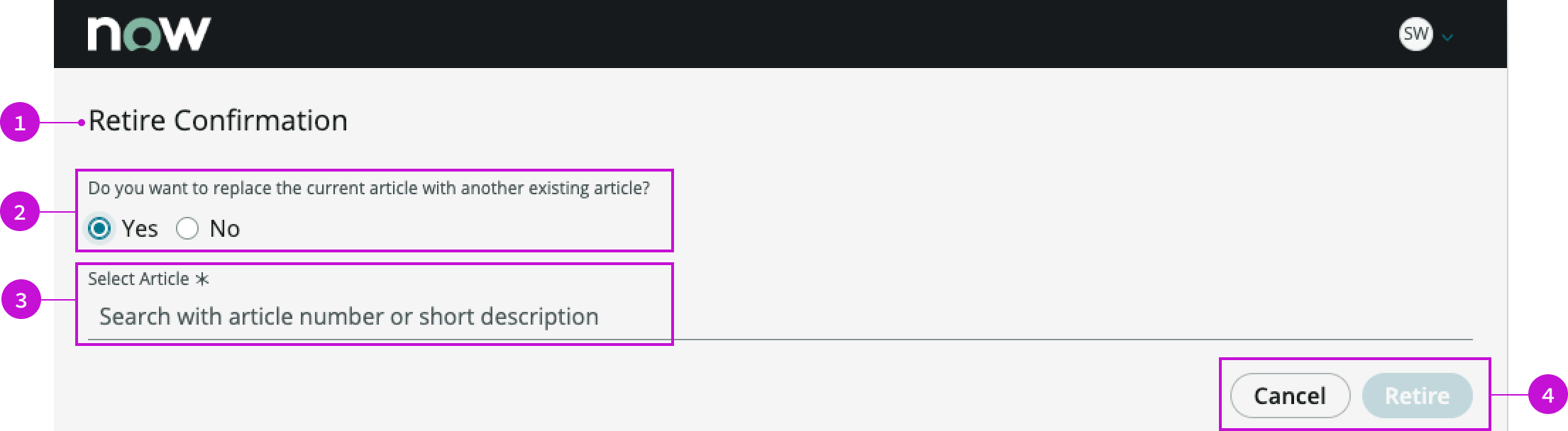This screenshot has height=431, width=1568.
Task: Choose No to skip article replacement
Action: coord(187,228)
